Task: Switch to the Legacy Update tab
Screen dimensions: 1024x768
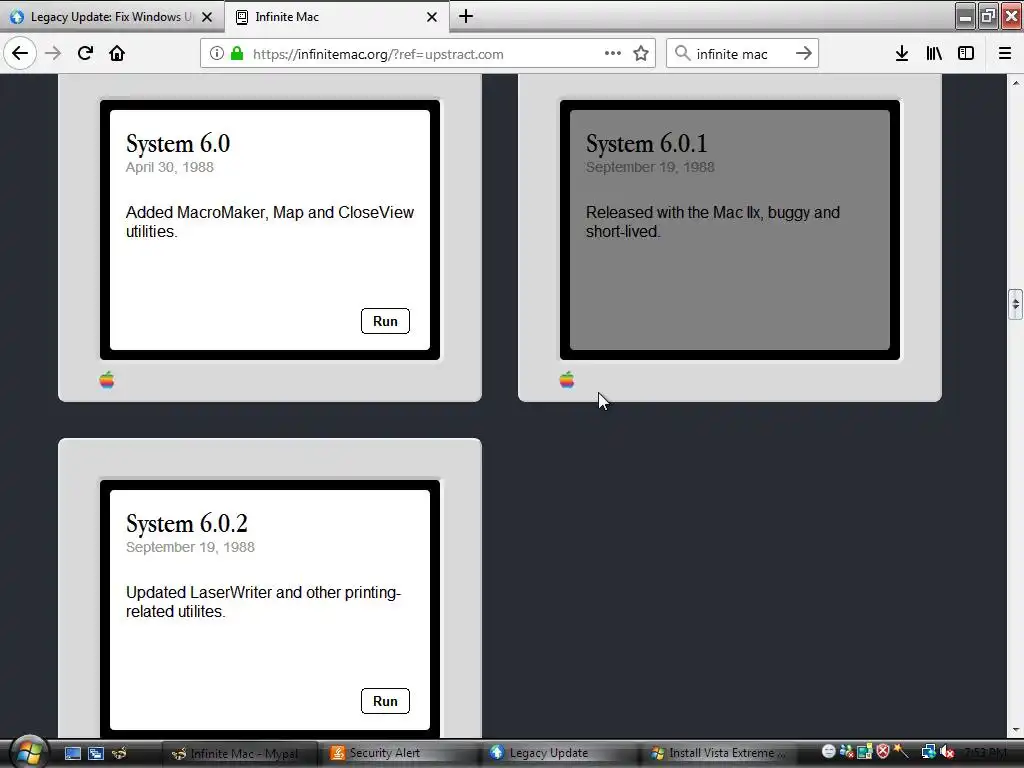Action: pyautogui.click(x=112, y=17)
